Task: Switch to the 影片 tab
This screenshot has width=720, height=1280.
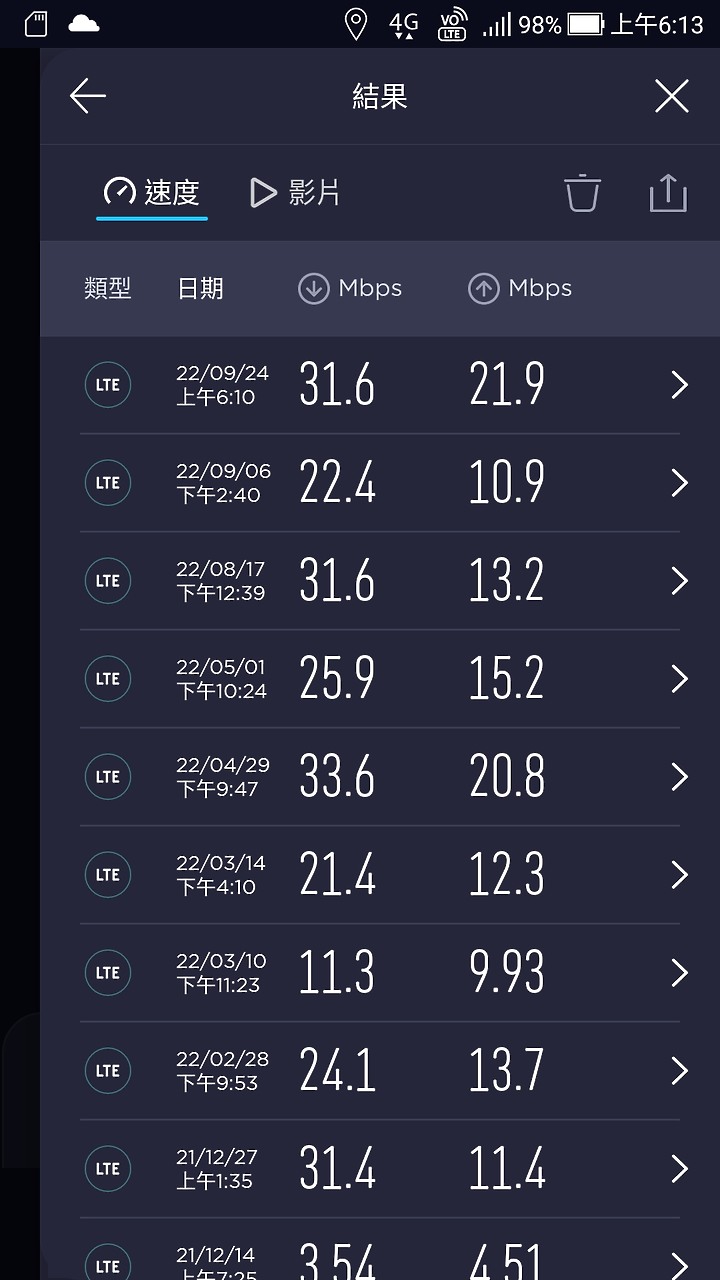Action: (295, 192)
